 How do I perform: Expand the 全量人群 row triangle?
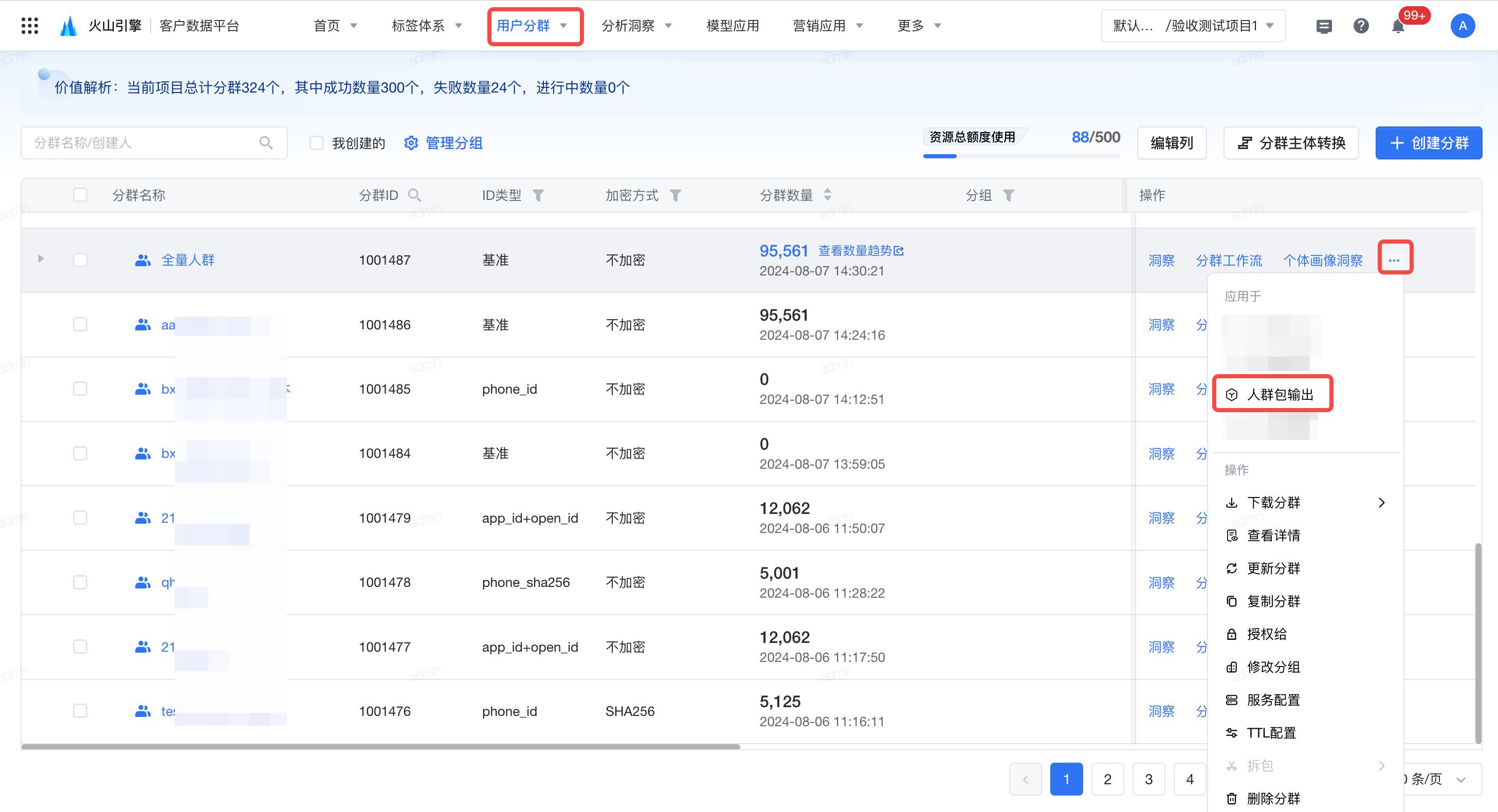[x=41, y=259]
